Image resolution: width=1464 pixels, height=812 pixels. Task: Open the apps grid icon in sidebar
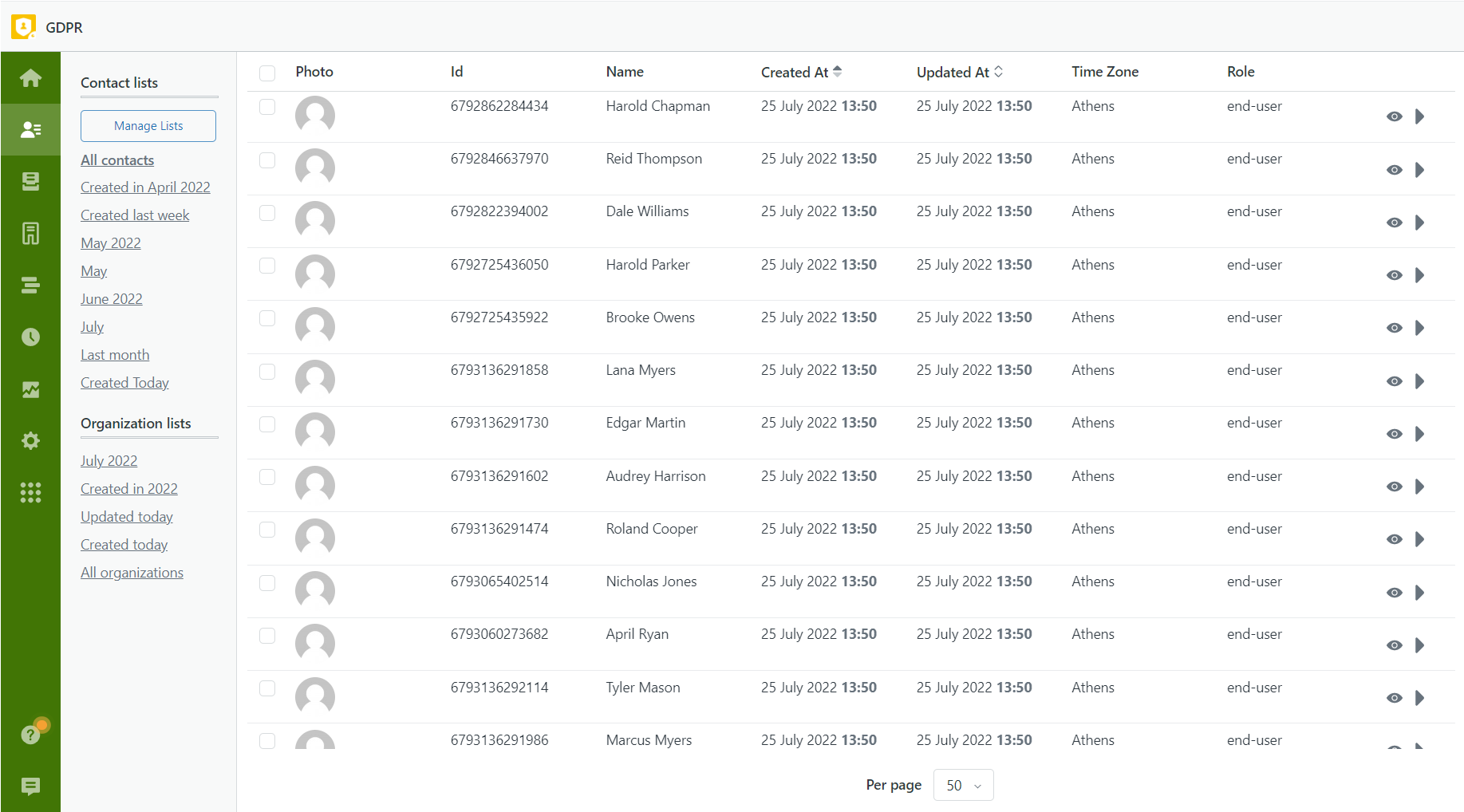(x=30, y=492)
